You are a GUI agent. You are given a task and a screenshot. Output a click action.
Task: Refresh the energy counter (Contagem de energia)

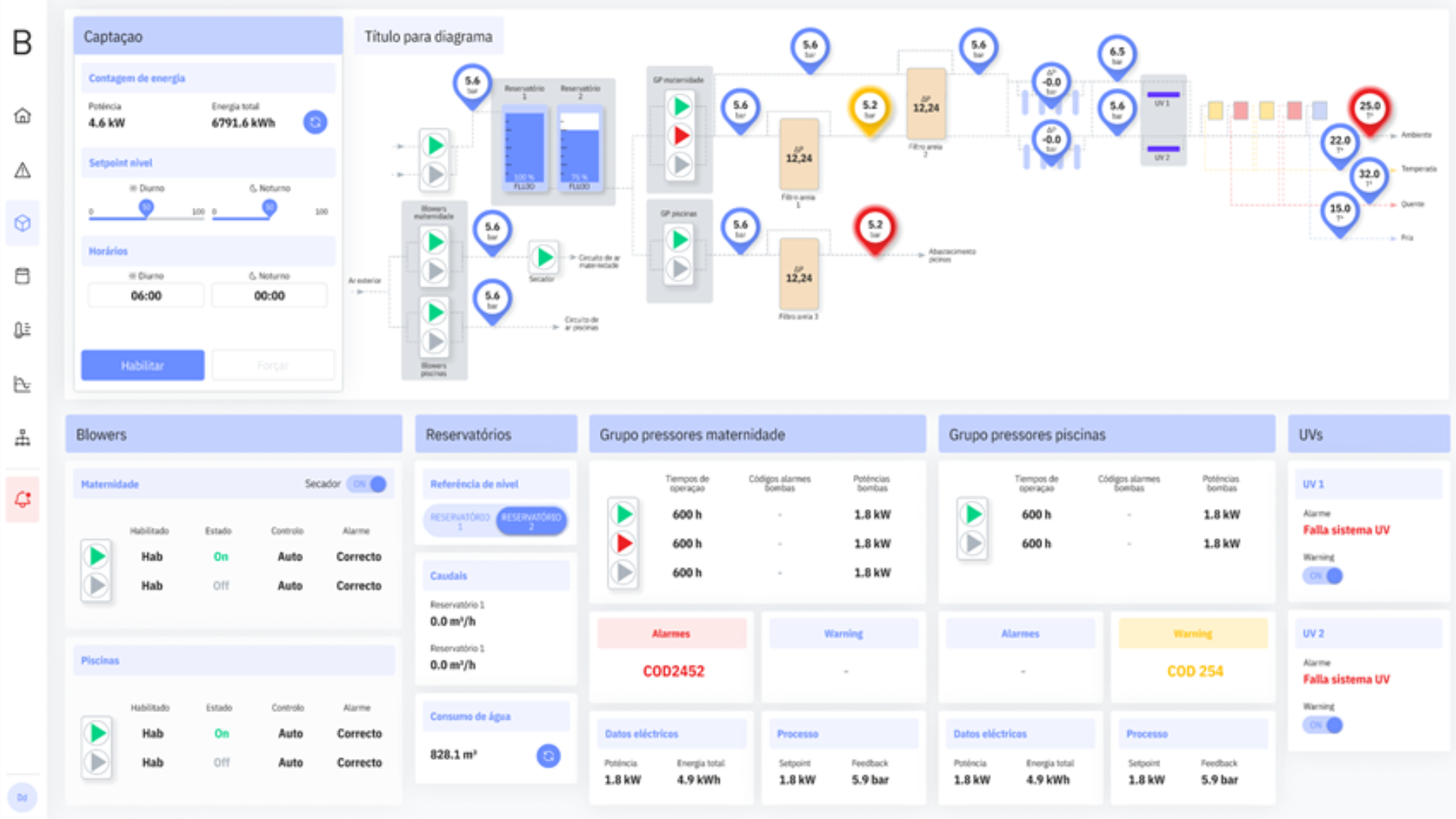(x=315, y=122)
